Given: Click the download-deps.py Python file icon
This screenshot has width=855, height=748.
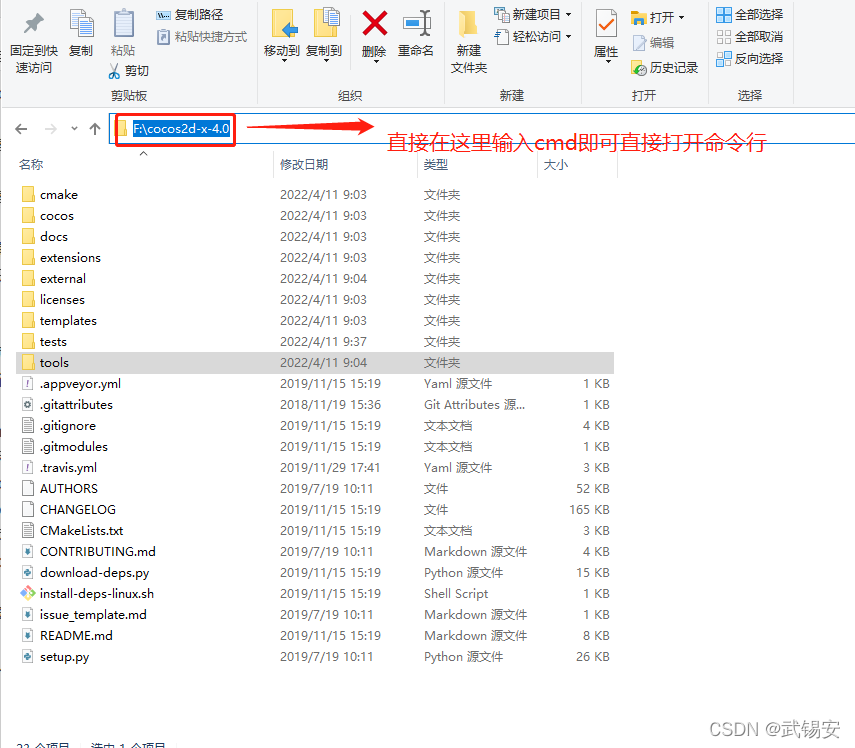Looking at the screenshot, I should [28, 572].
